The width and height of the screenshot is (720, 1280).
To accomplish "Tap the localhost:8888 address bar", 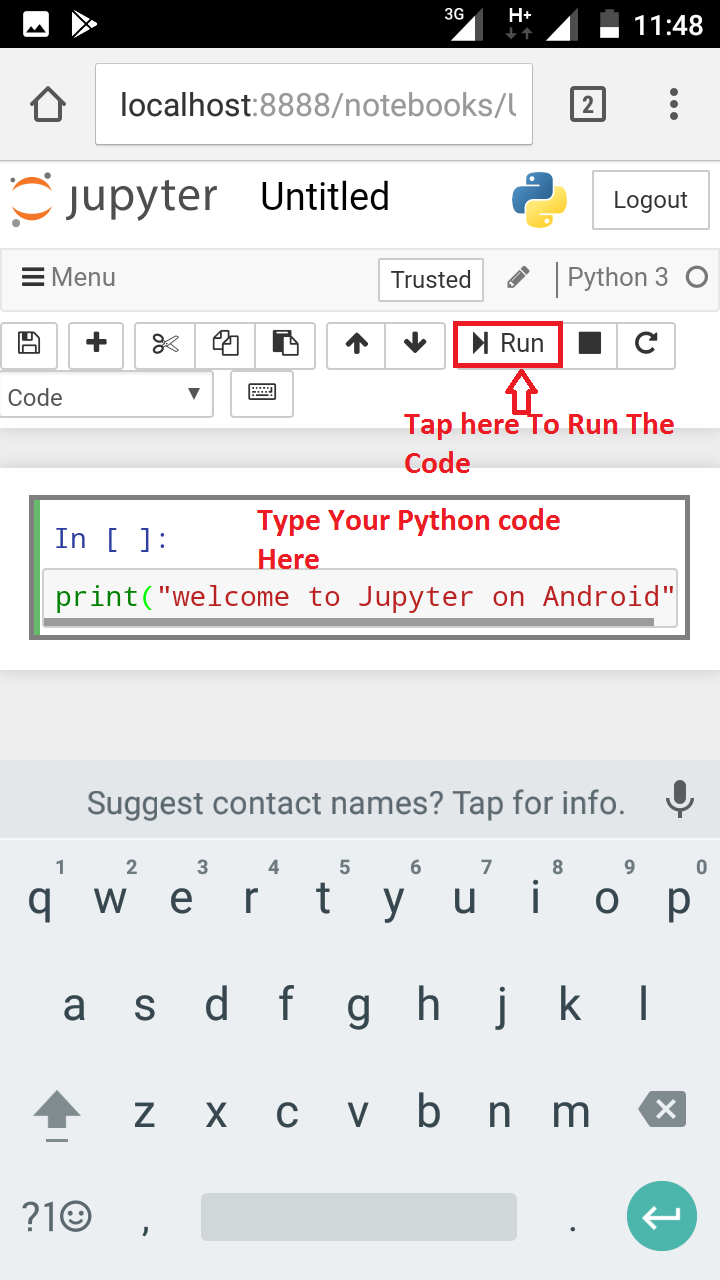I will pyautogui.click(x=314, y=104).
